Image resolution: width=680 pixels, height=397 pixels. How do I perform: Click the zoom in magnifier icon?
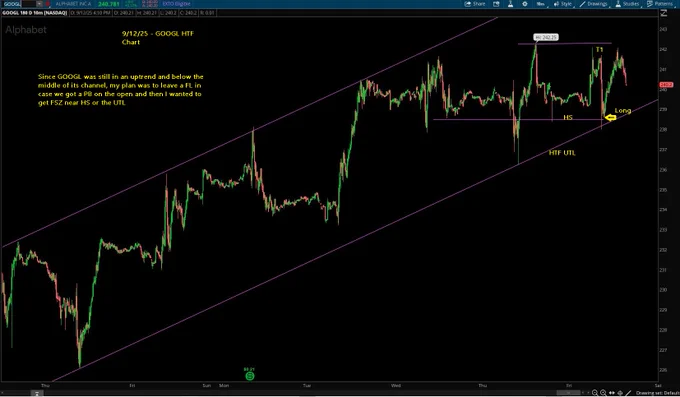[x=603, y=393]
